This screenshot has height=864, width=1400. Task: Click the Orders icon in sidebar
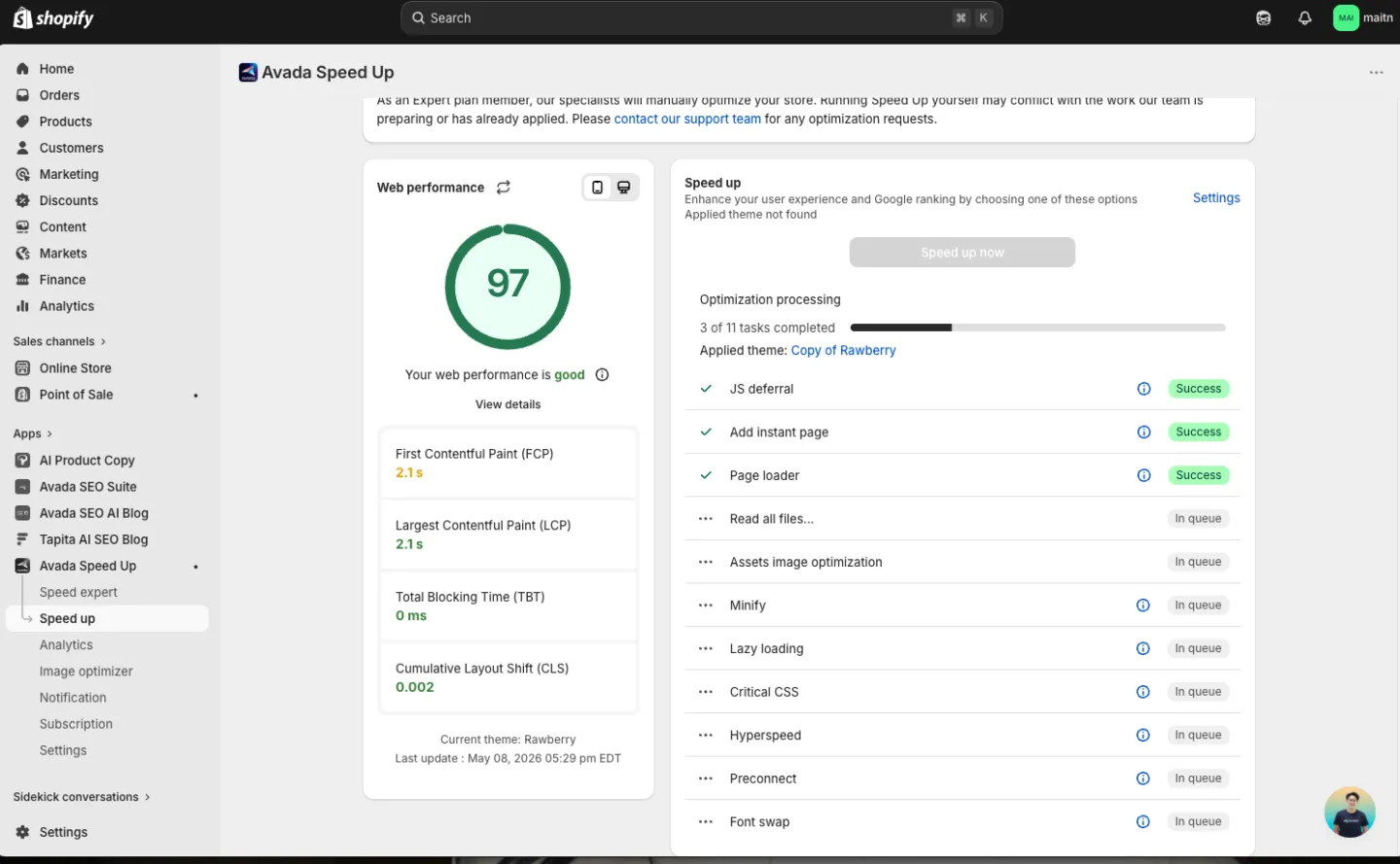coord(22,95)
